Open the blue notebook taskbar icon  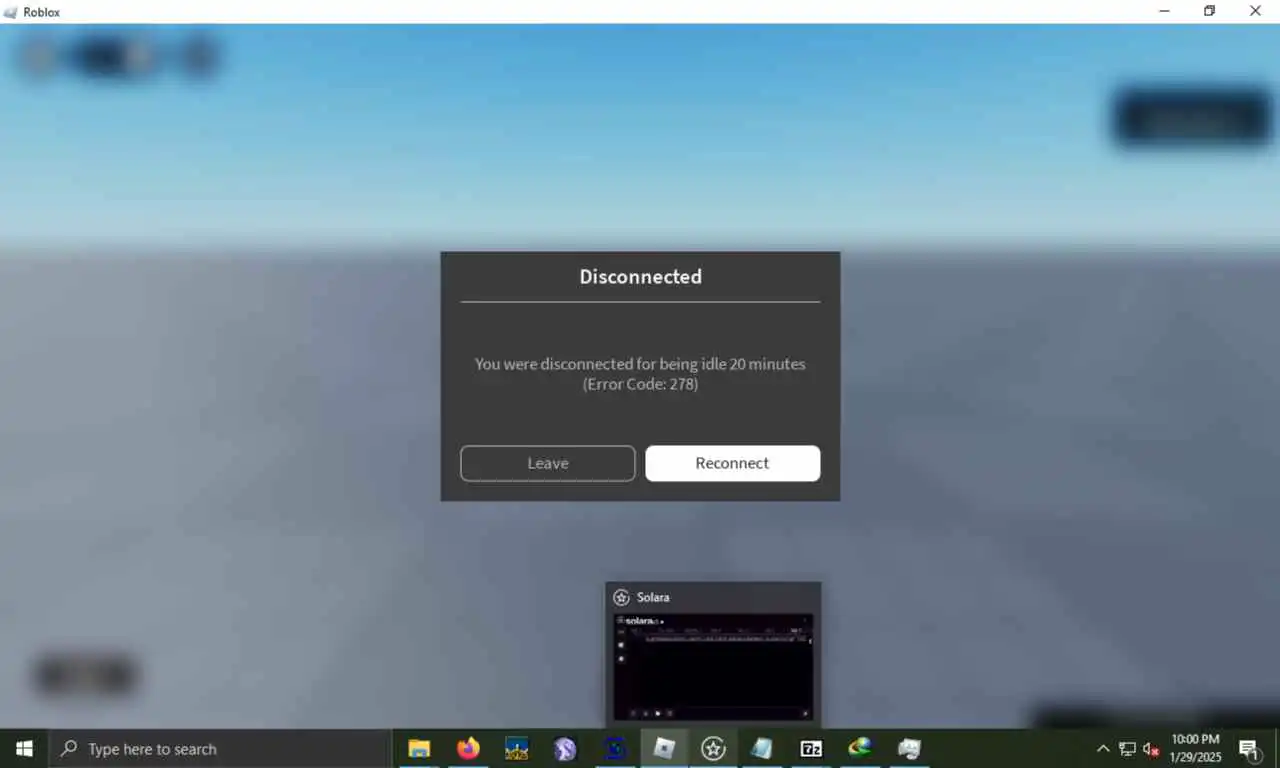(762, 749)
